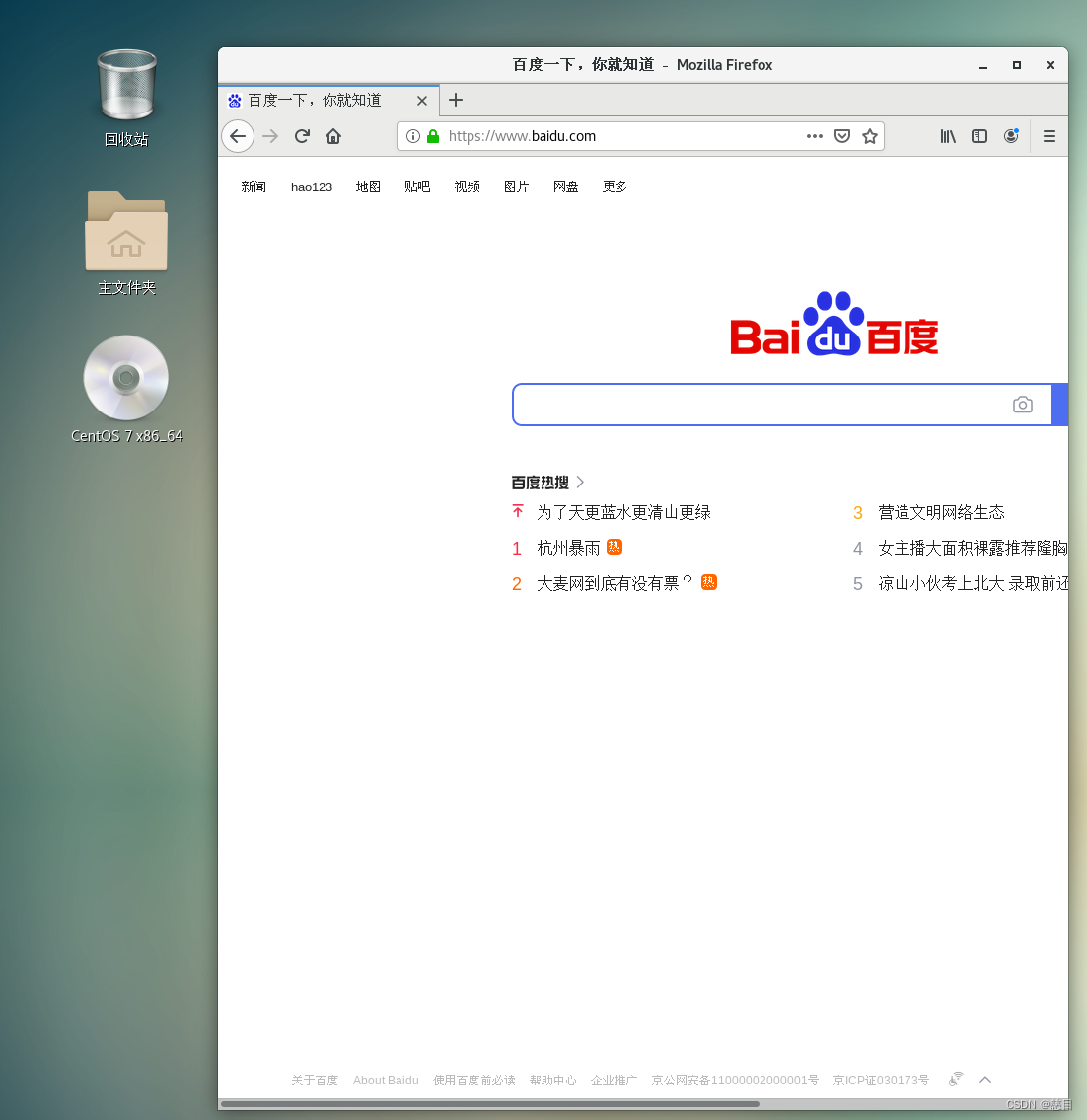Viewport: 1087px width, 1120px height.
Task: Open the 图片 link
Action: tap(516, 187)
